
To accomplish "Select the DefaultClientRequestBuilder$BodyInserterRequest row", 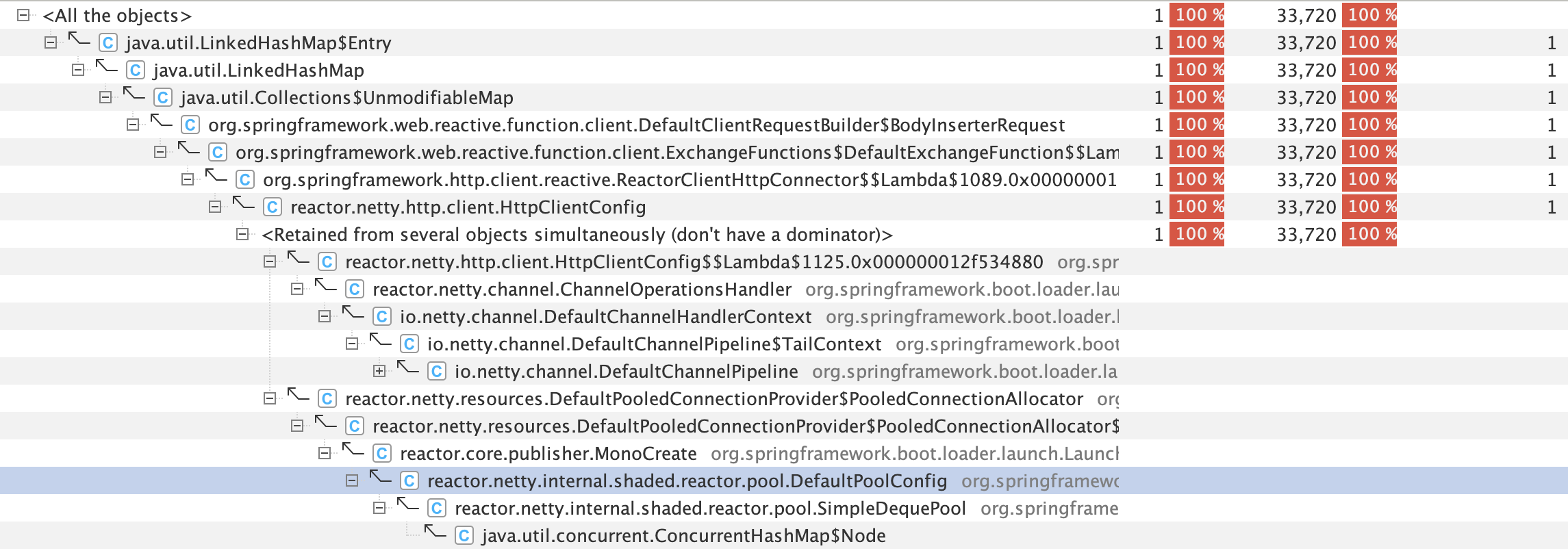I will 635,125.
